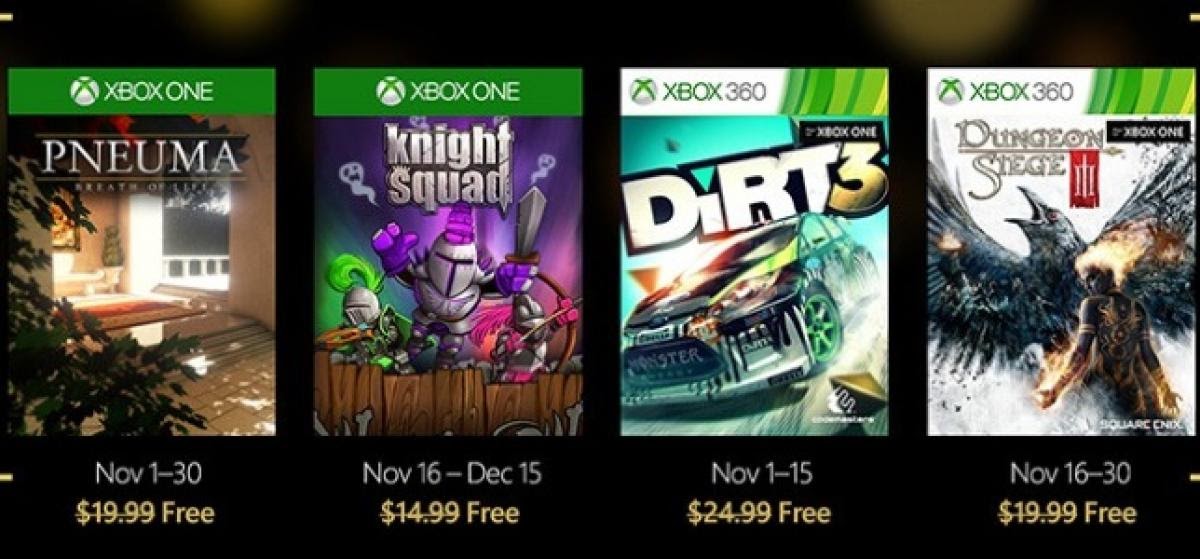
Task: Click the Xbox One badge on Dungeon Siege cover
Action: [1147, 131]
